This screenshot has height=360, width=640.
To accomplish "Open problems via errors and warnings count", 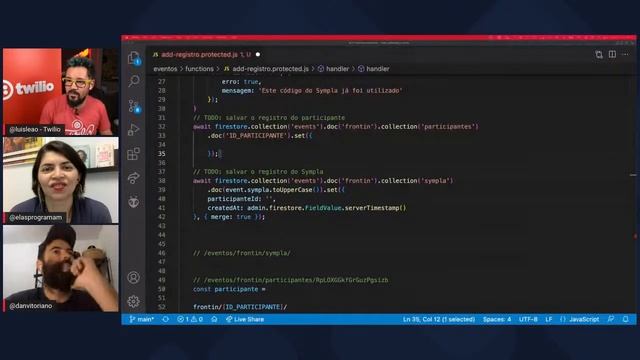I will [190, 319].
